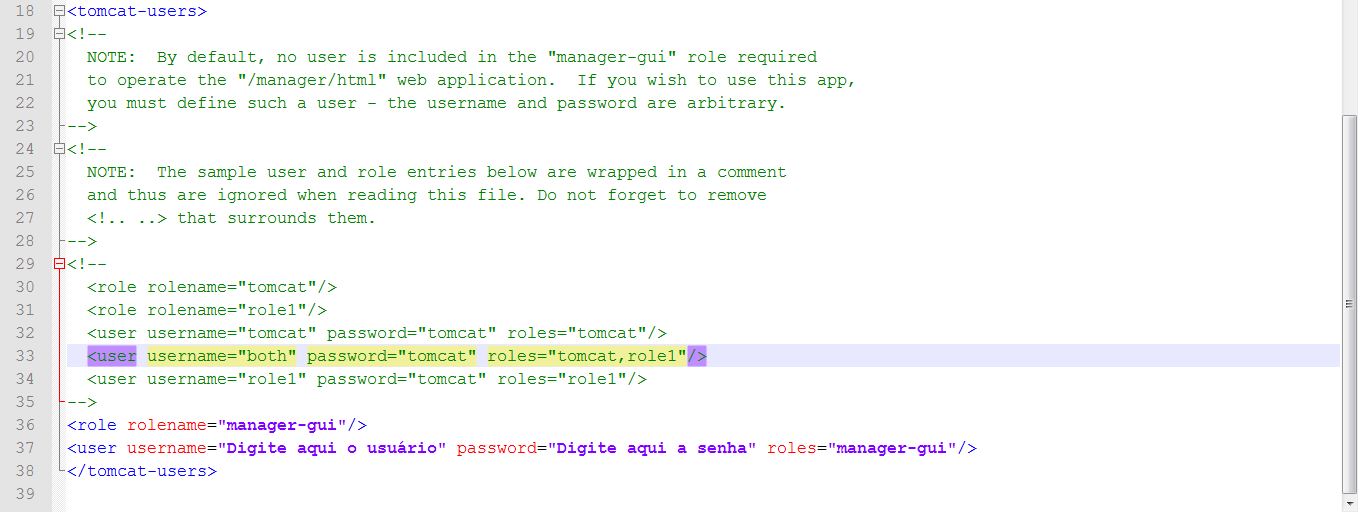The image size is (1358, 512).
Task: Click the closing </tomcat-users> tag on line 38
Action: pyautogui.click(x=142, y=471)
